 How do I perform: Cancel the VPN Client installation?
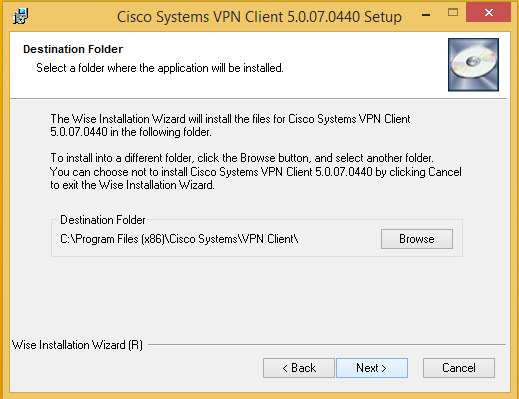click(459, 368)
